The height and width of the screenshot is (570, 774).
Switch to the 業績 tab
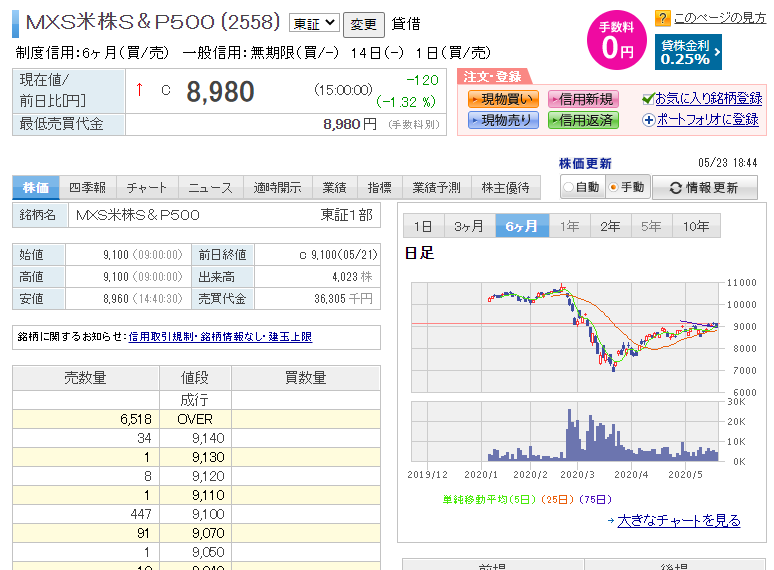(334, 188)
